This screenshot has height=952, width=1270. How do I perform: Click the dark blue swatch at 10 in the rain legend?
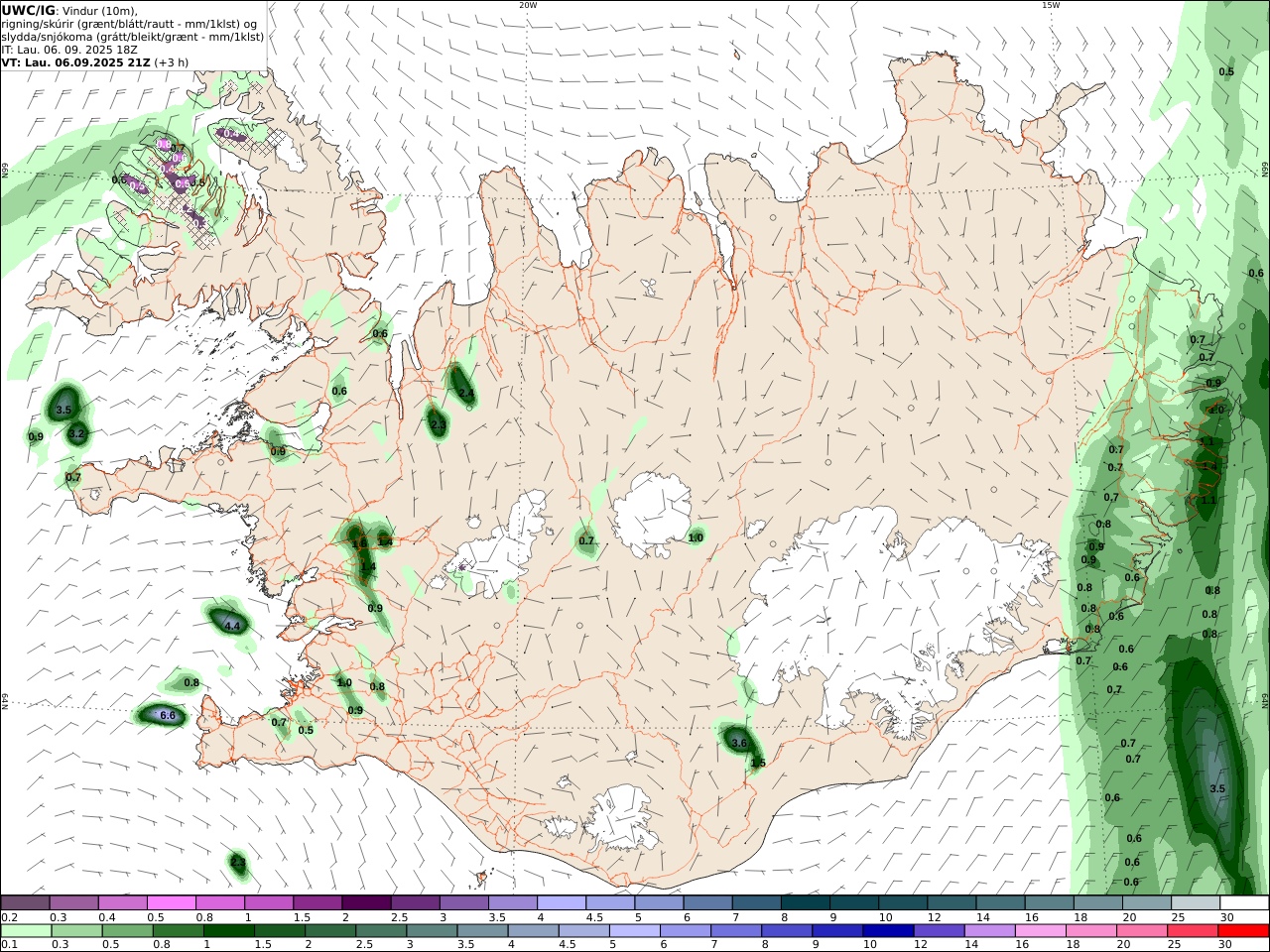point(886,931)
